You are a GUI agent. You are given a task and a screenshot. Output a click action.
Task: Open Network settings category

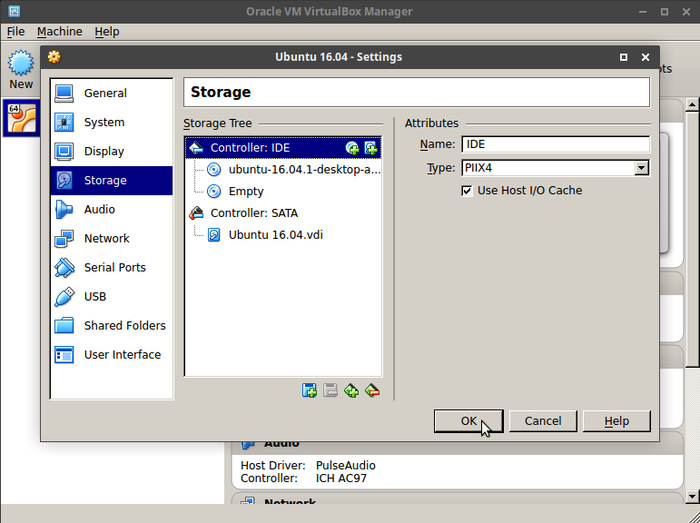pos(111,238)
